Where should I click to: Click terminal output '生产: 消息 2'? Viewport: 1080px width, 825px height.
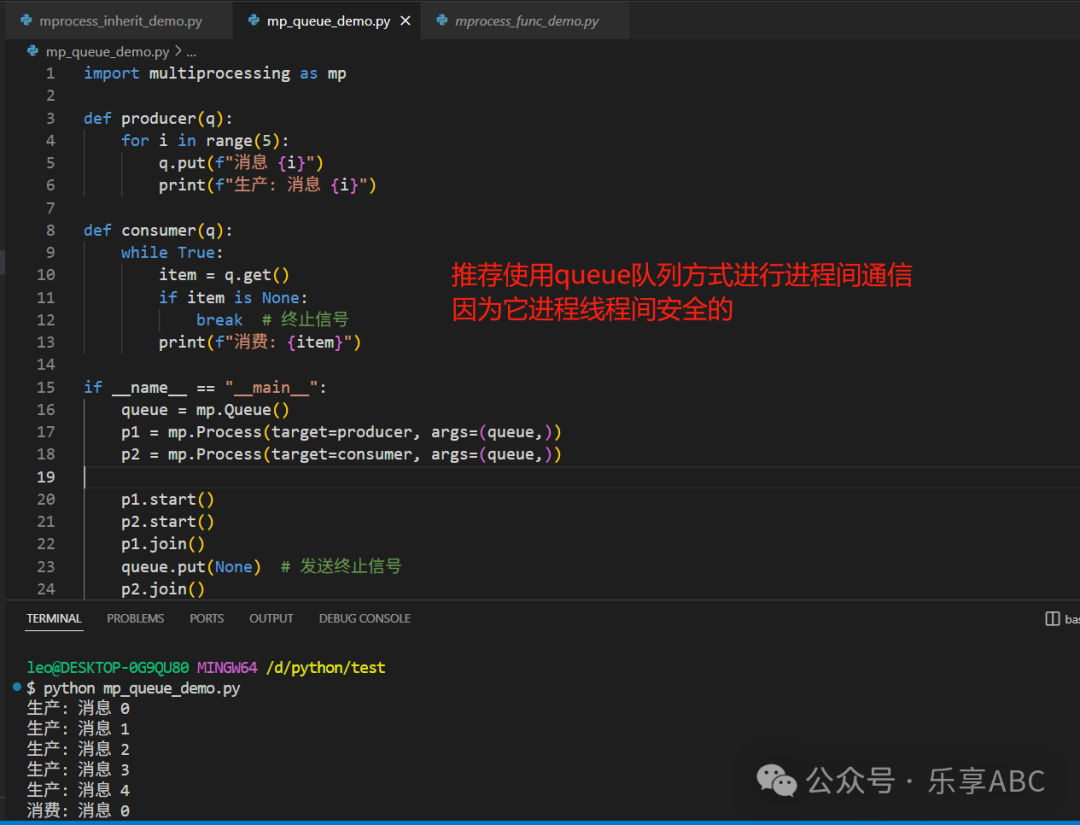click(78, 749)
